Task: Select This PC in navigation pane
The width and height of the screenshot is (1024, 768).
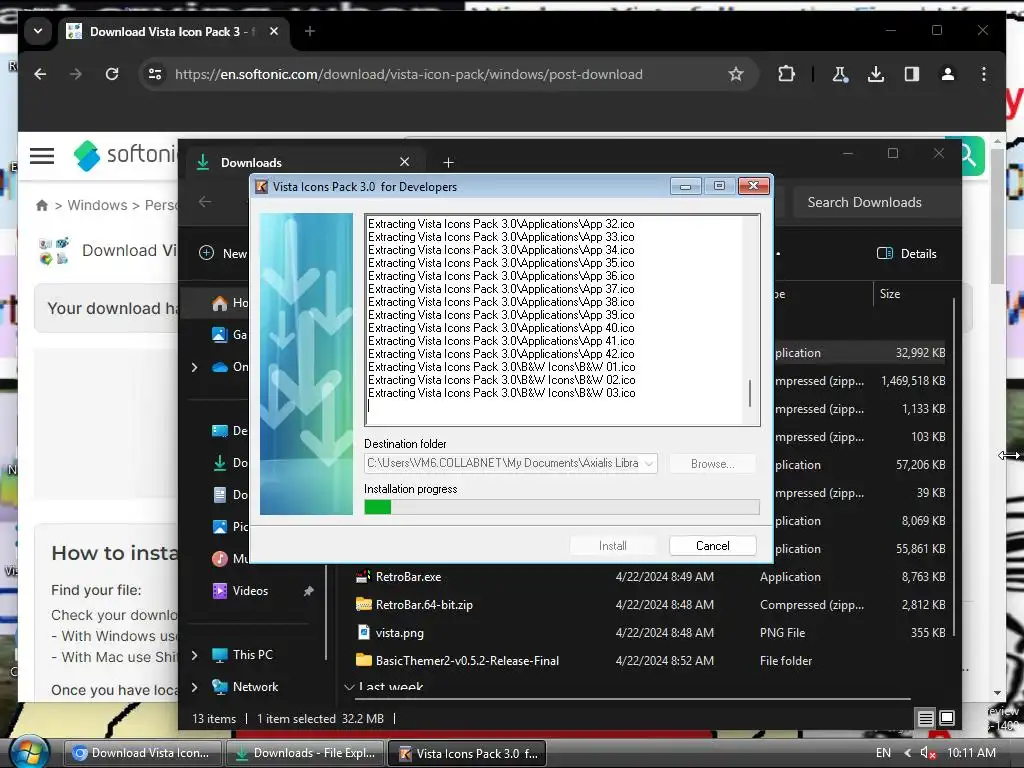Action: coord(242,655)
